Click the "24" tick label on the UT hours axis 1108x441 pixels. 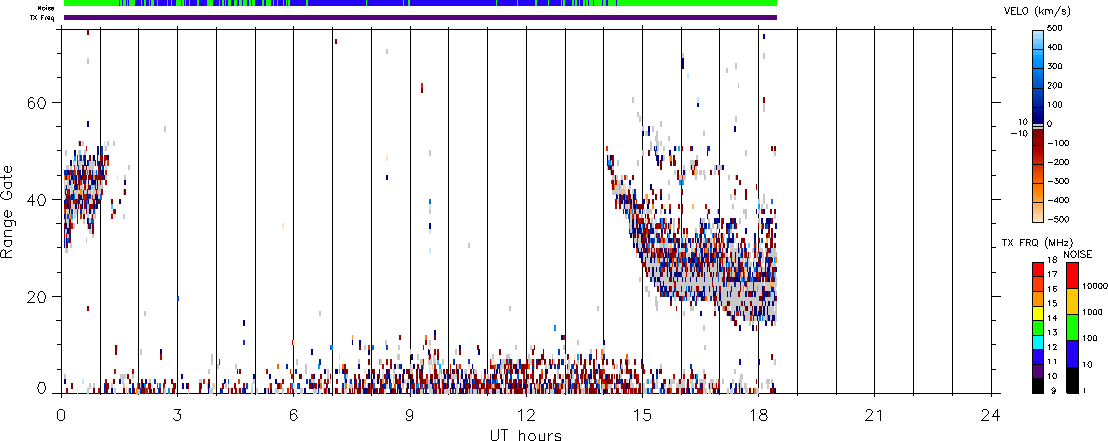point(990,414)
